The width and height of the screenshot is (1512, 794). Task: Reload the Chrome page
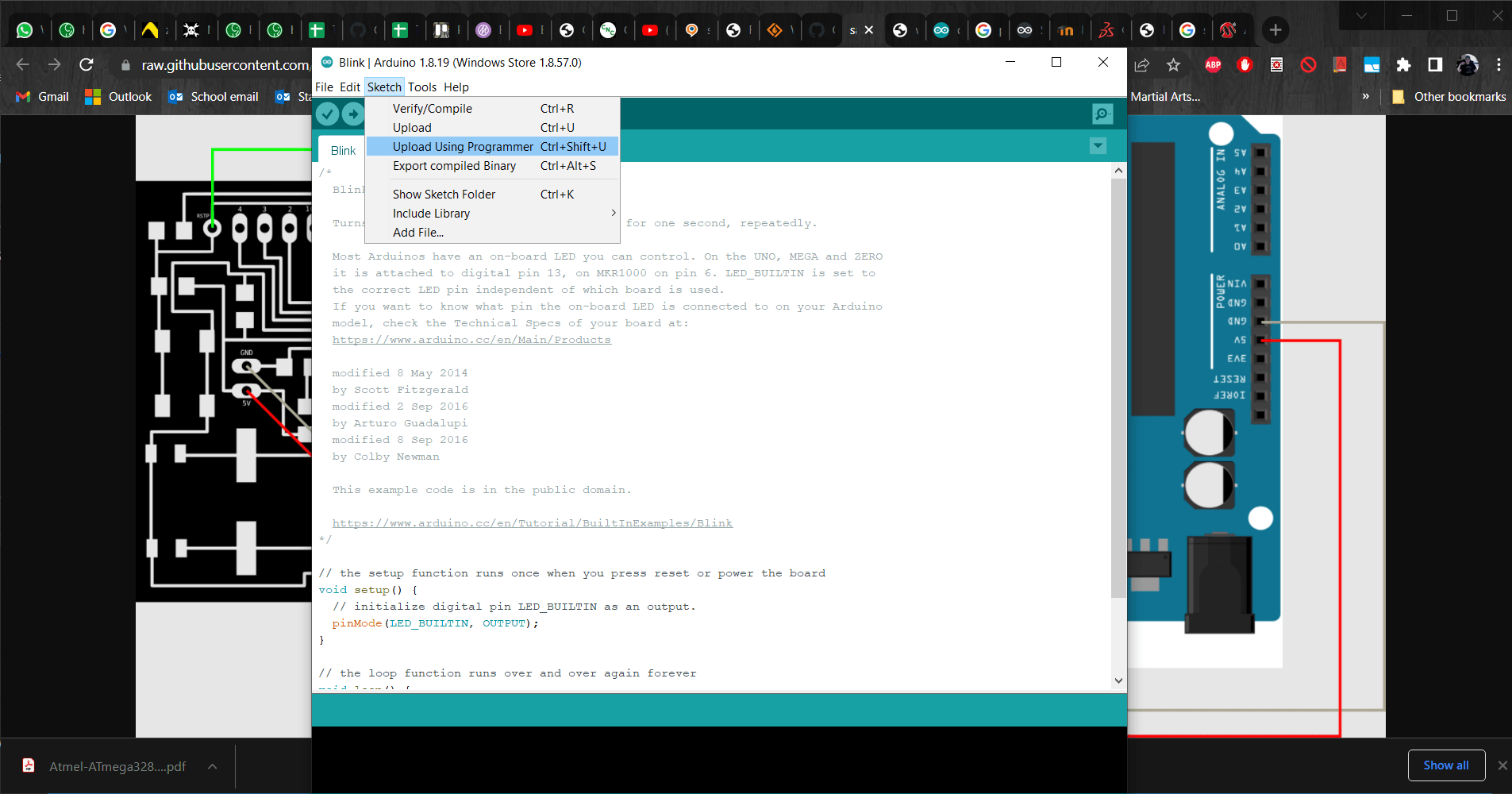tap(87, 65)
